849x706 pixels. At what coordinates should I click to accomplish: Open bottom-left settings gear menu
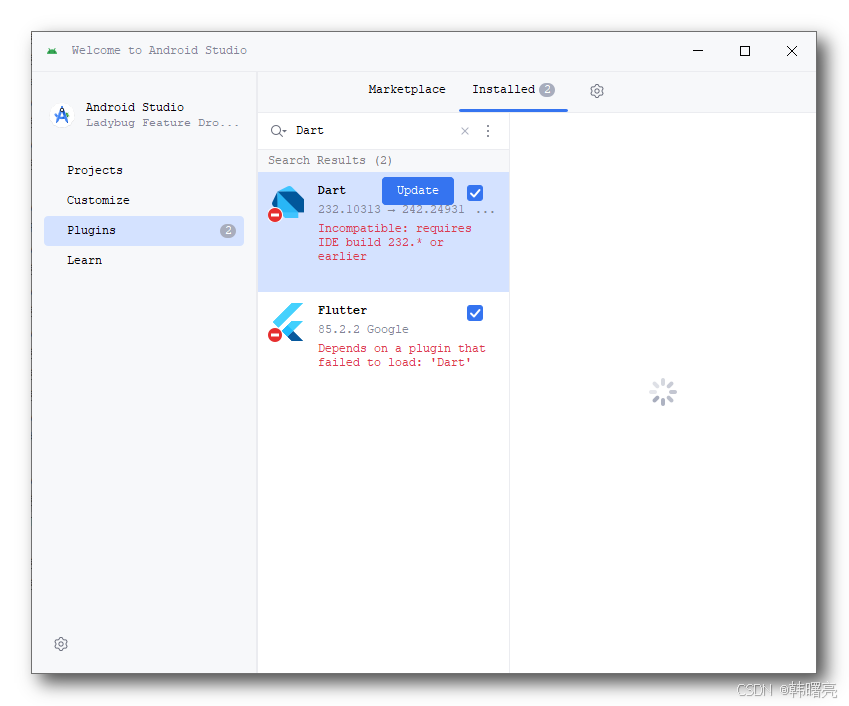tap(61, 644)
